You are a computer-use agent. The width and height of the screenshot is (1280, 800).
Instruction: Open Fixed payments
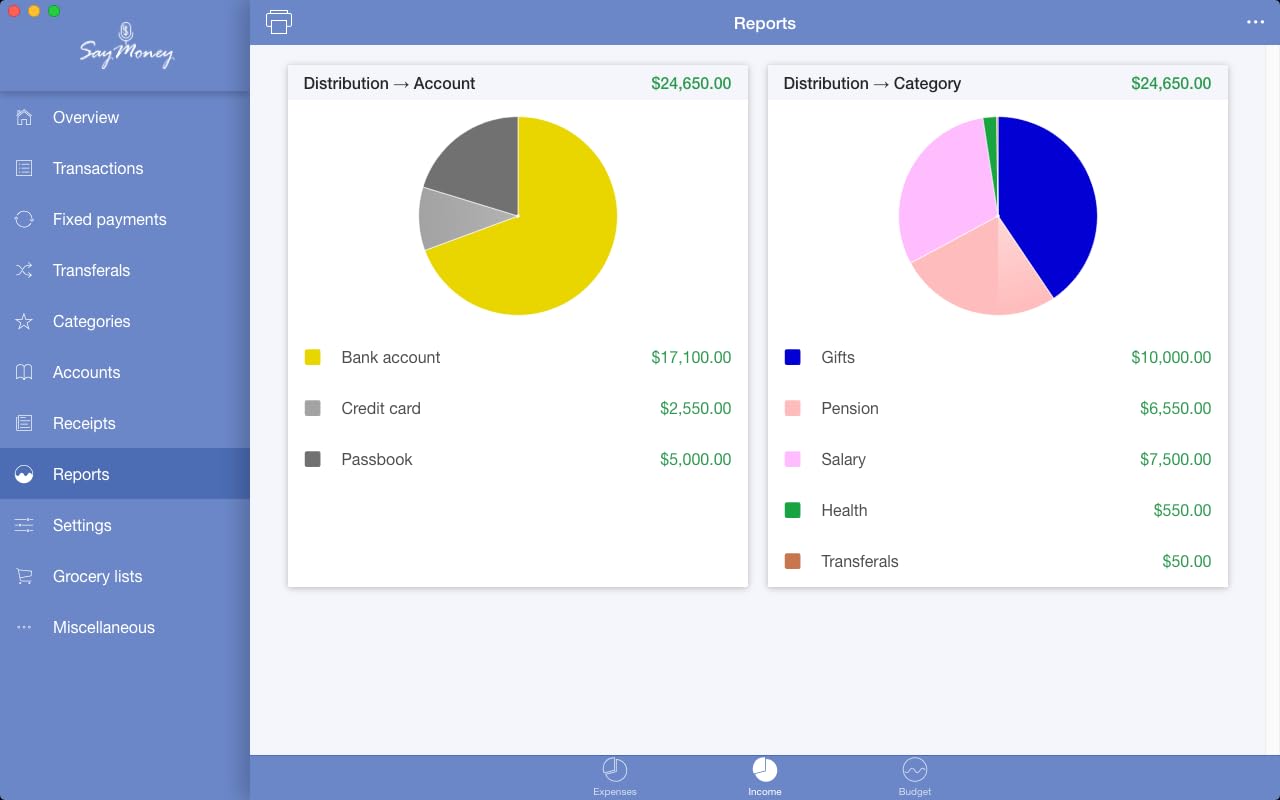coord(125,219)
